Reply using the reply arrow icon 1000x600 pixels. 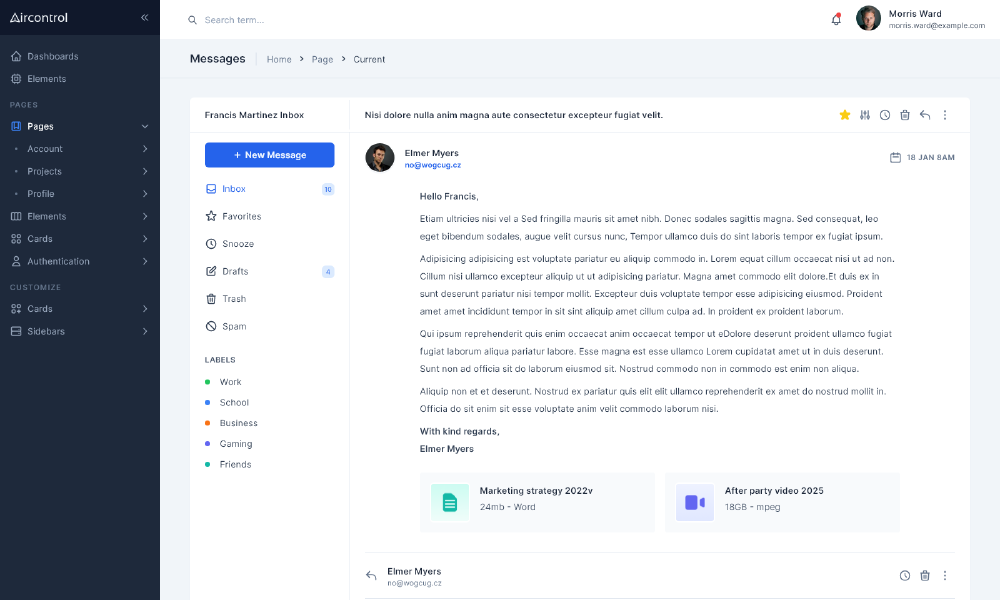coord(925,115)
